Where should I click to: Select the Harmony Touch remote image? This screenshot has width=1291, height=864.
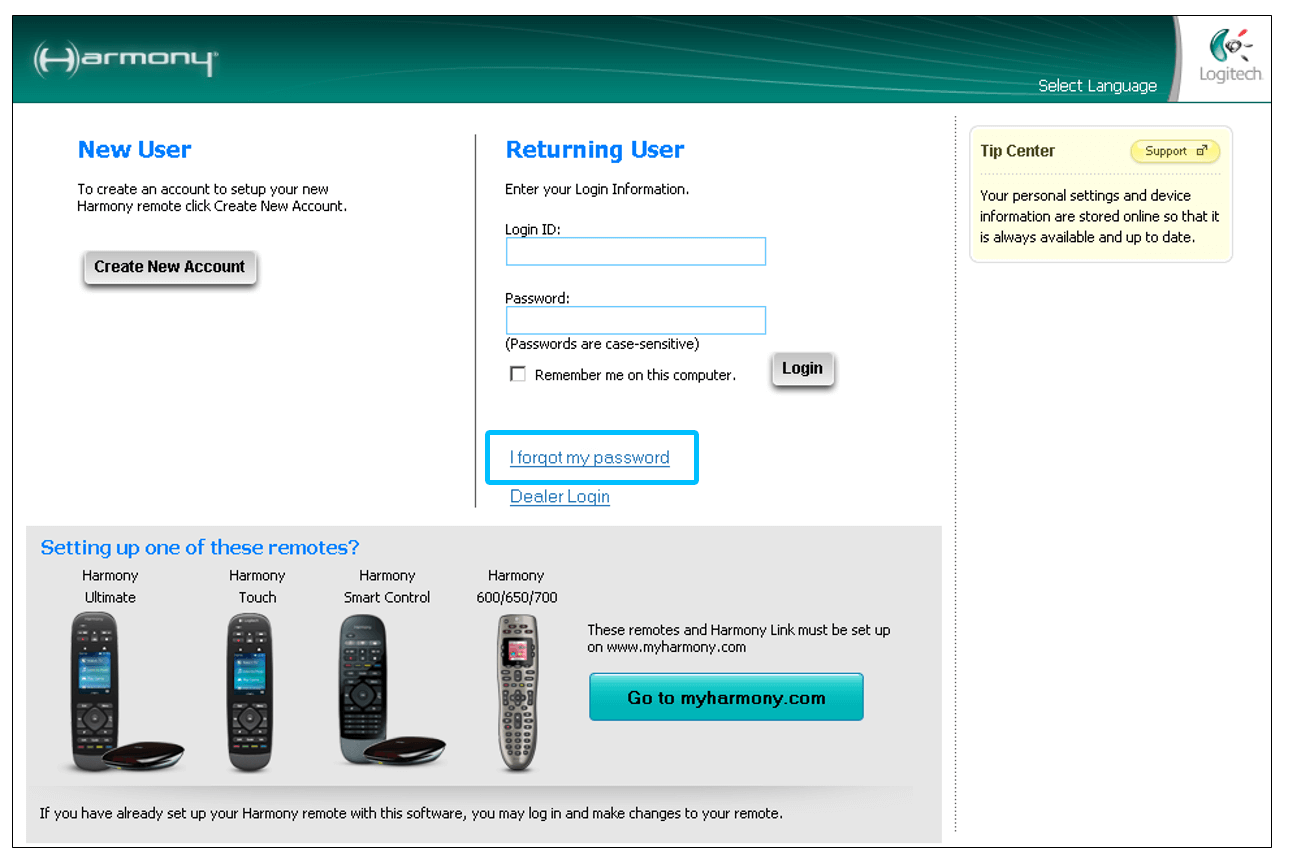point(251,692)
